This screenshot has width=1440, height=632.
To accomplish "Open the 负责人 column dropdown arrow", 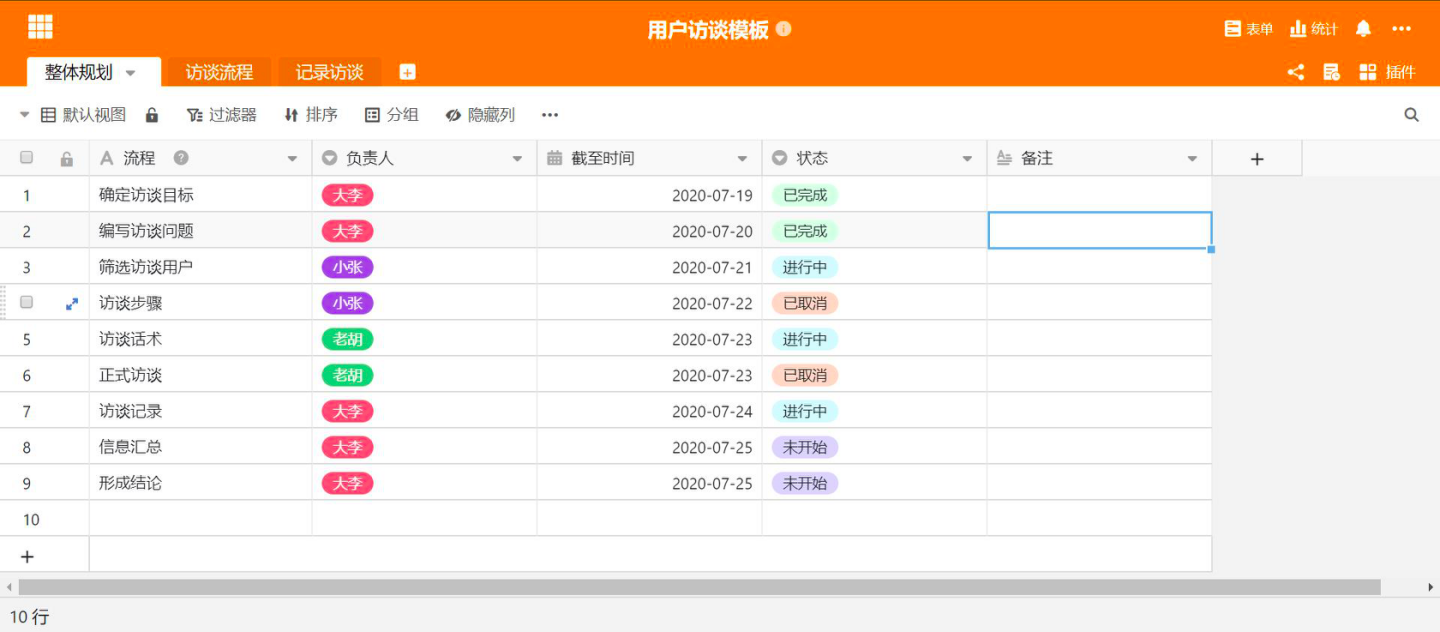I will click(517, 159).
